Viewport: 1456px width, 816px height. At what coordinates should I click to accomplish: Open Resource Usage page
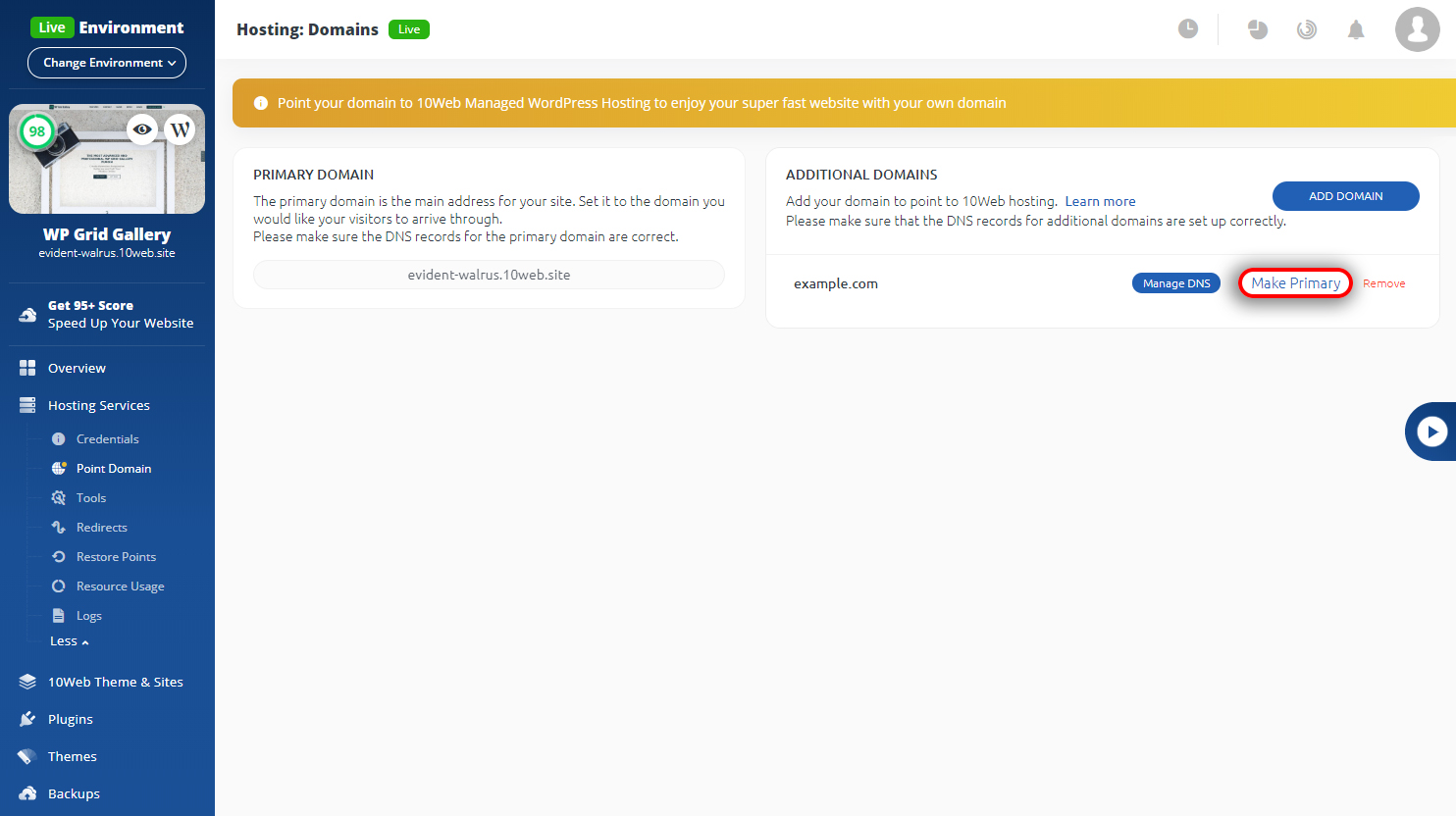coord(121,586)
